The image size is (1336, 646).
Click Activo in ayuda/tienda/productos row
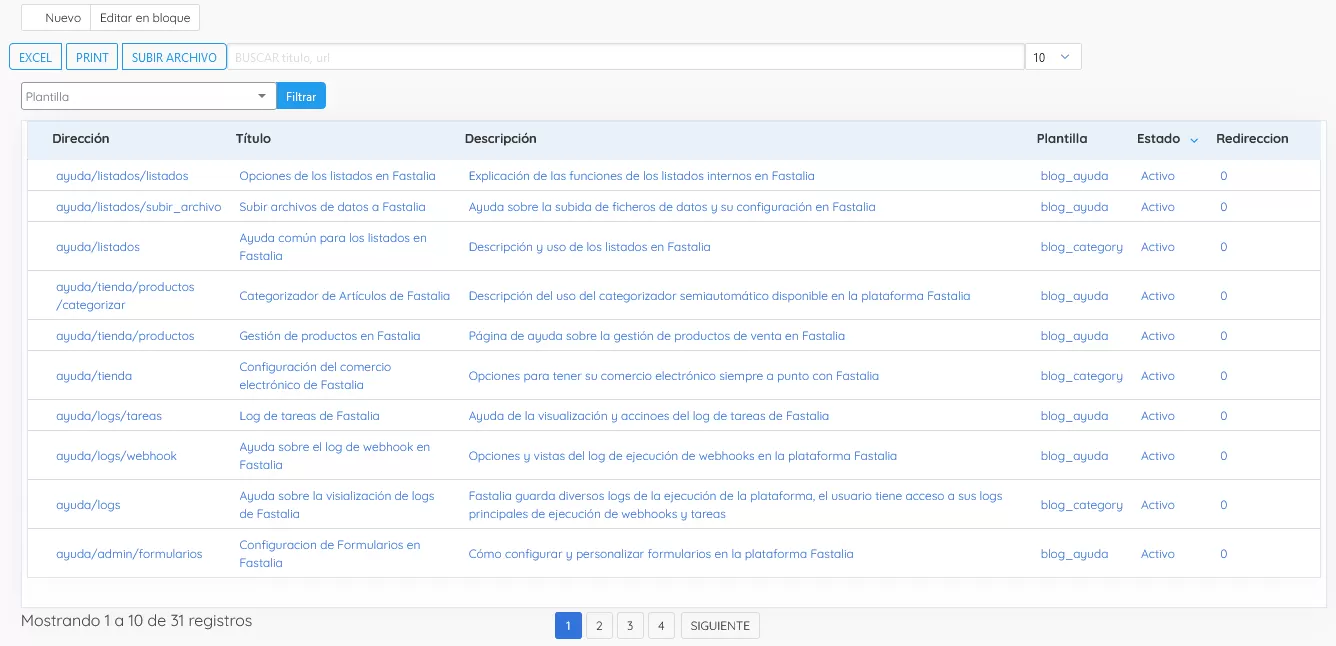point(1158,336)
